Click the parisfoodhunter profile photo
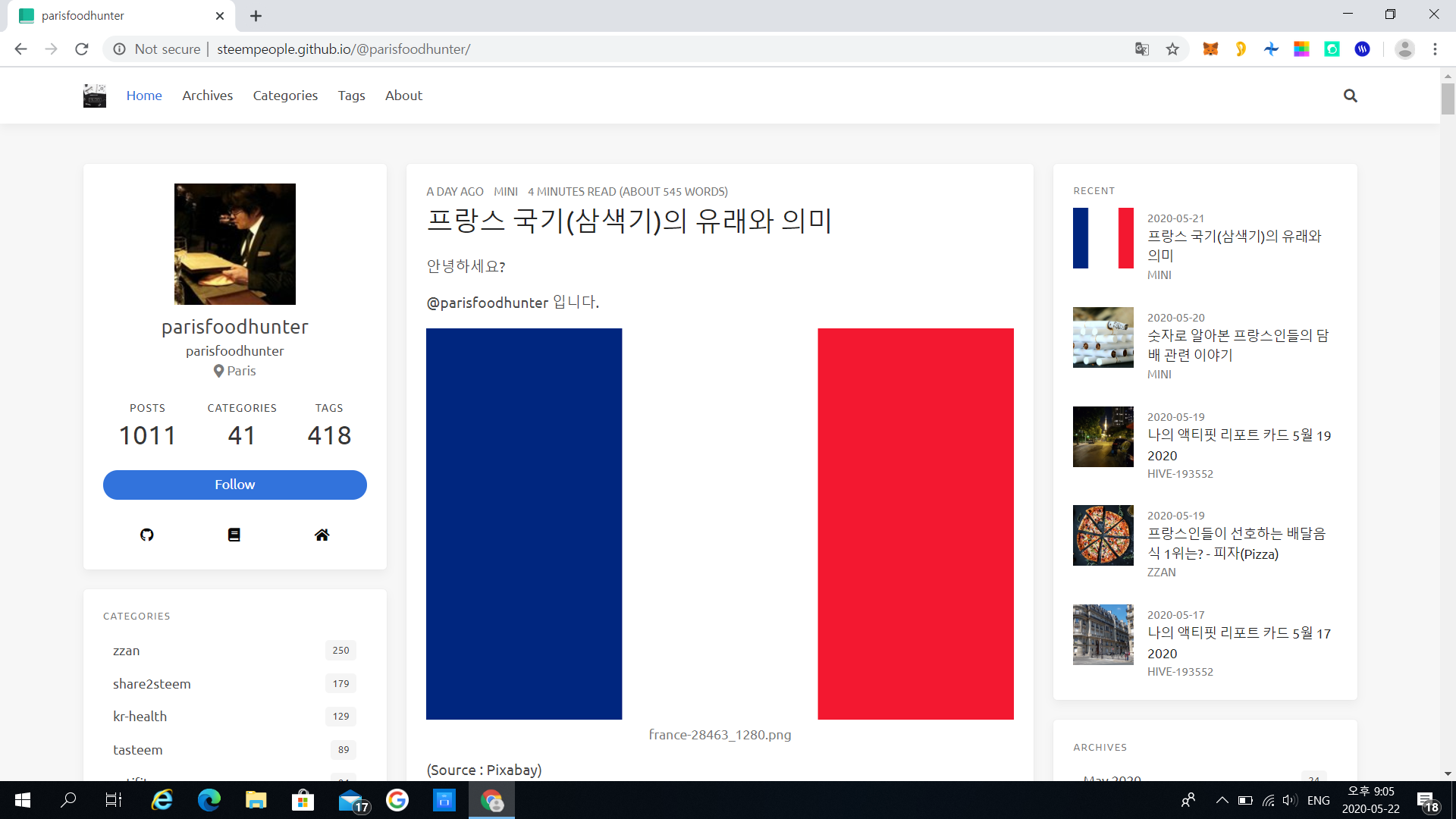 pyautogui.click(x=235, y=244)
